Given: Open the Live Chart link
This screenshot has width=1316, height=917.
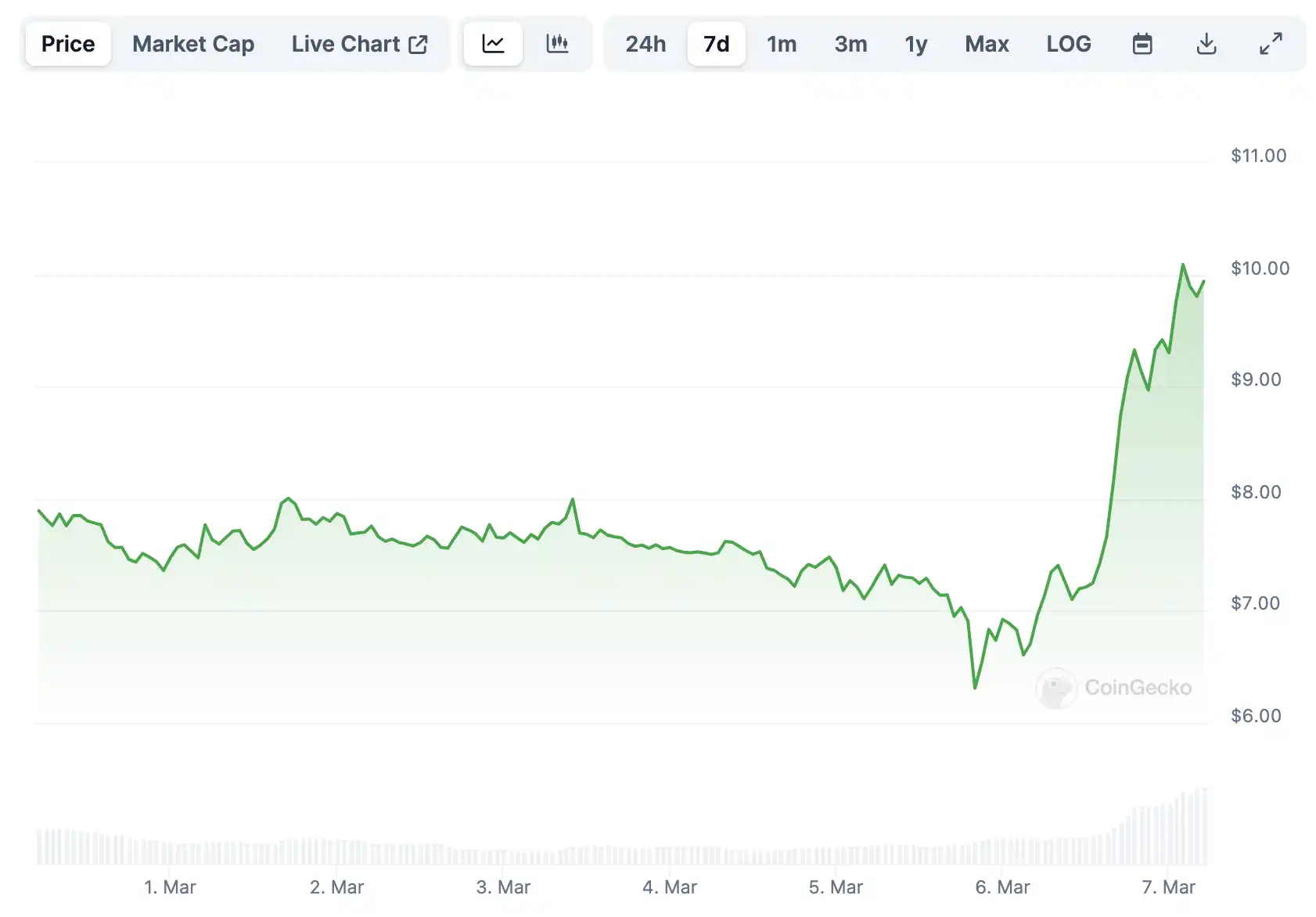Looking at the screenshot, I should pos(346,44).
